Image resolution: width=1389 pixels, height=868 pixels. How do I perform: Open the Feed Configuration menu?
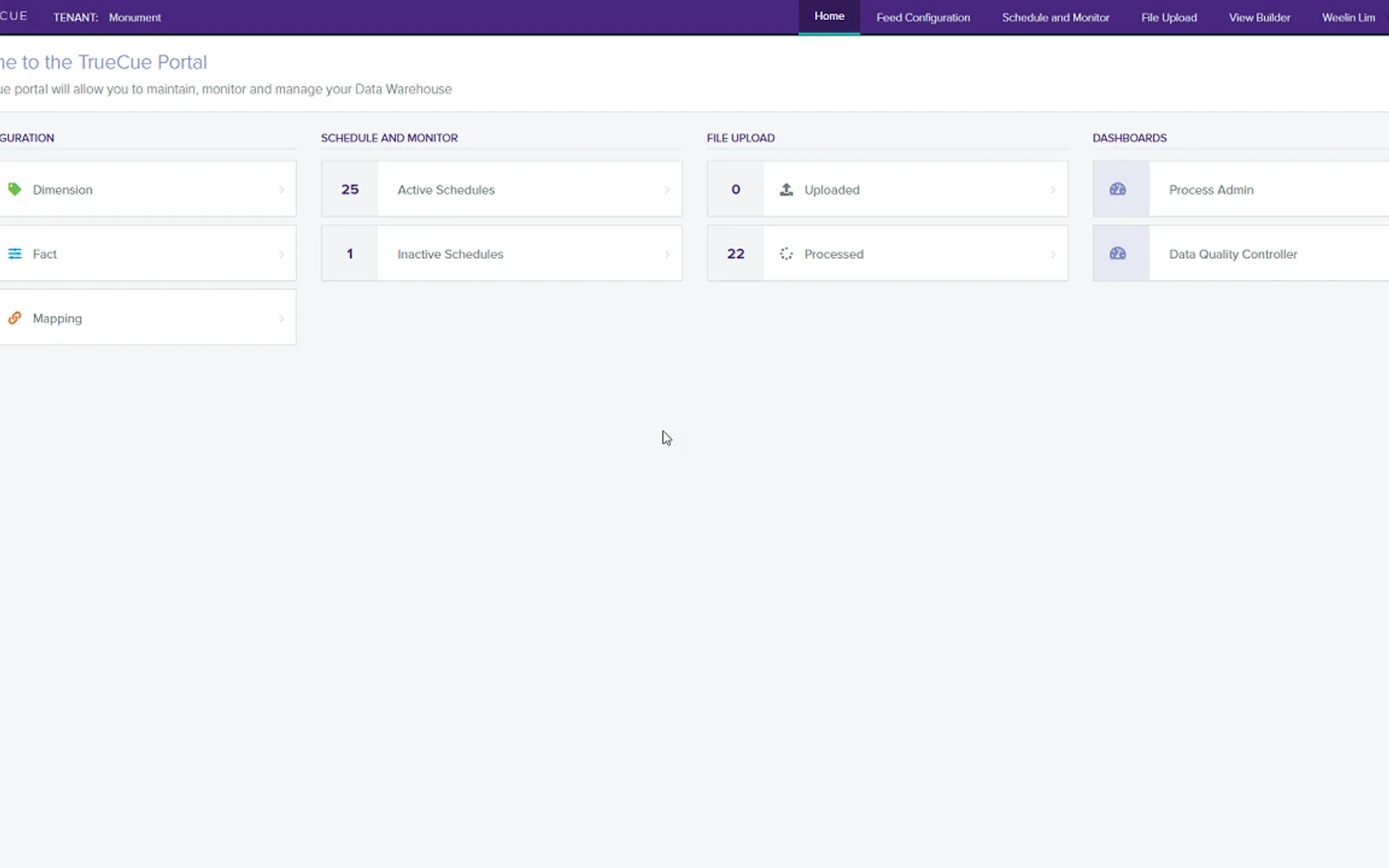tap(923, 17)
